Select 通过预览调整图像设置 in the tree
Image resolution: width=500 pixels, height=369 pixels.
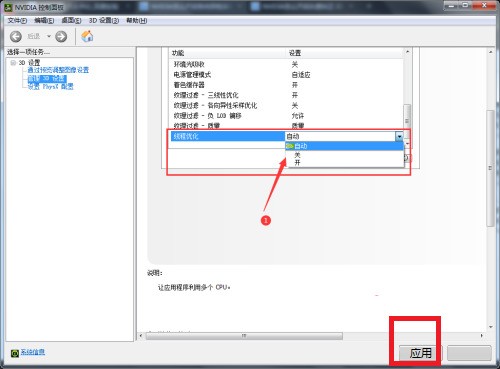[58, 70]
